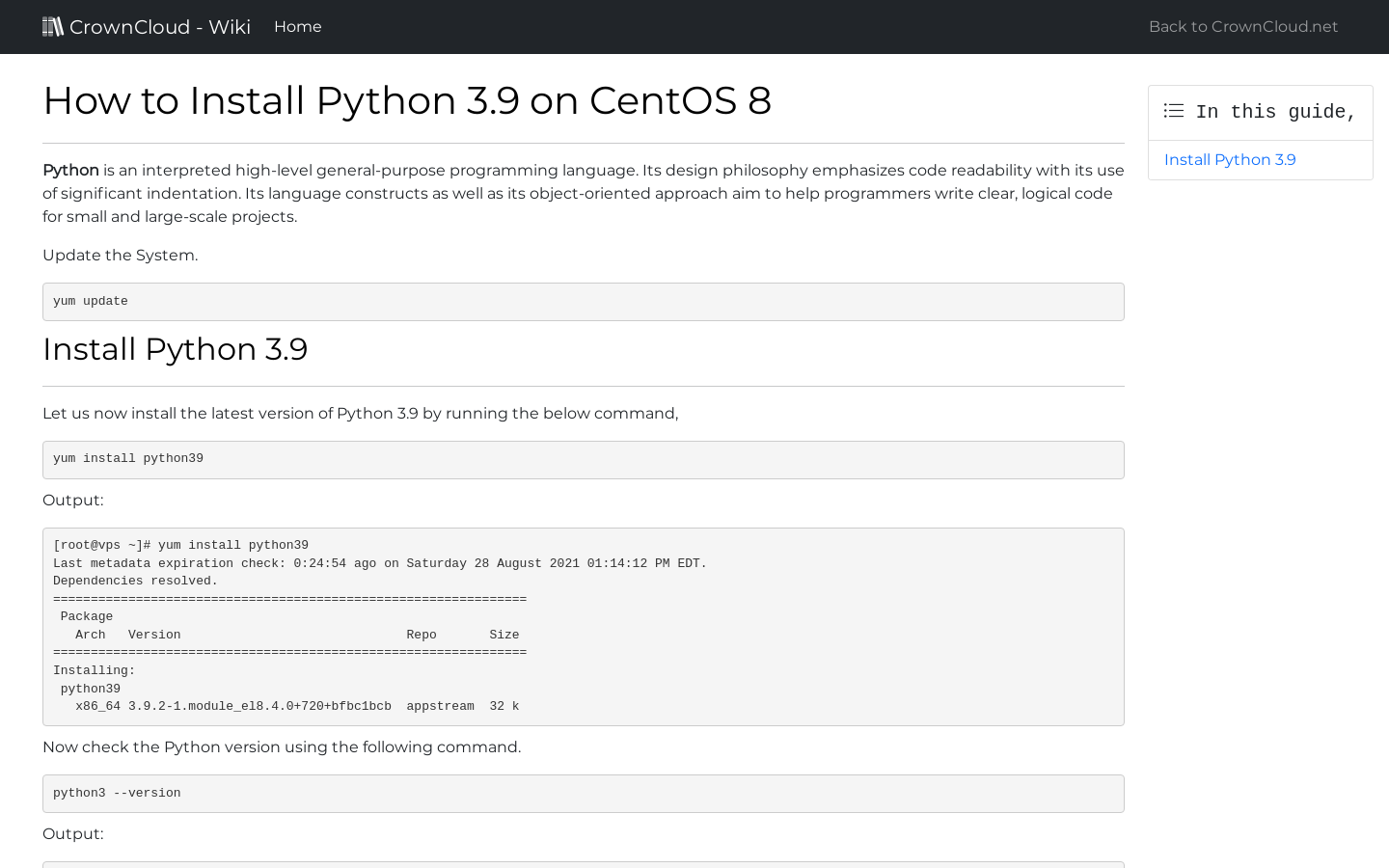Open the Home page from the navigation bar
This screenshot has width=1389, height=868.
[x=297, y=26]
